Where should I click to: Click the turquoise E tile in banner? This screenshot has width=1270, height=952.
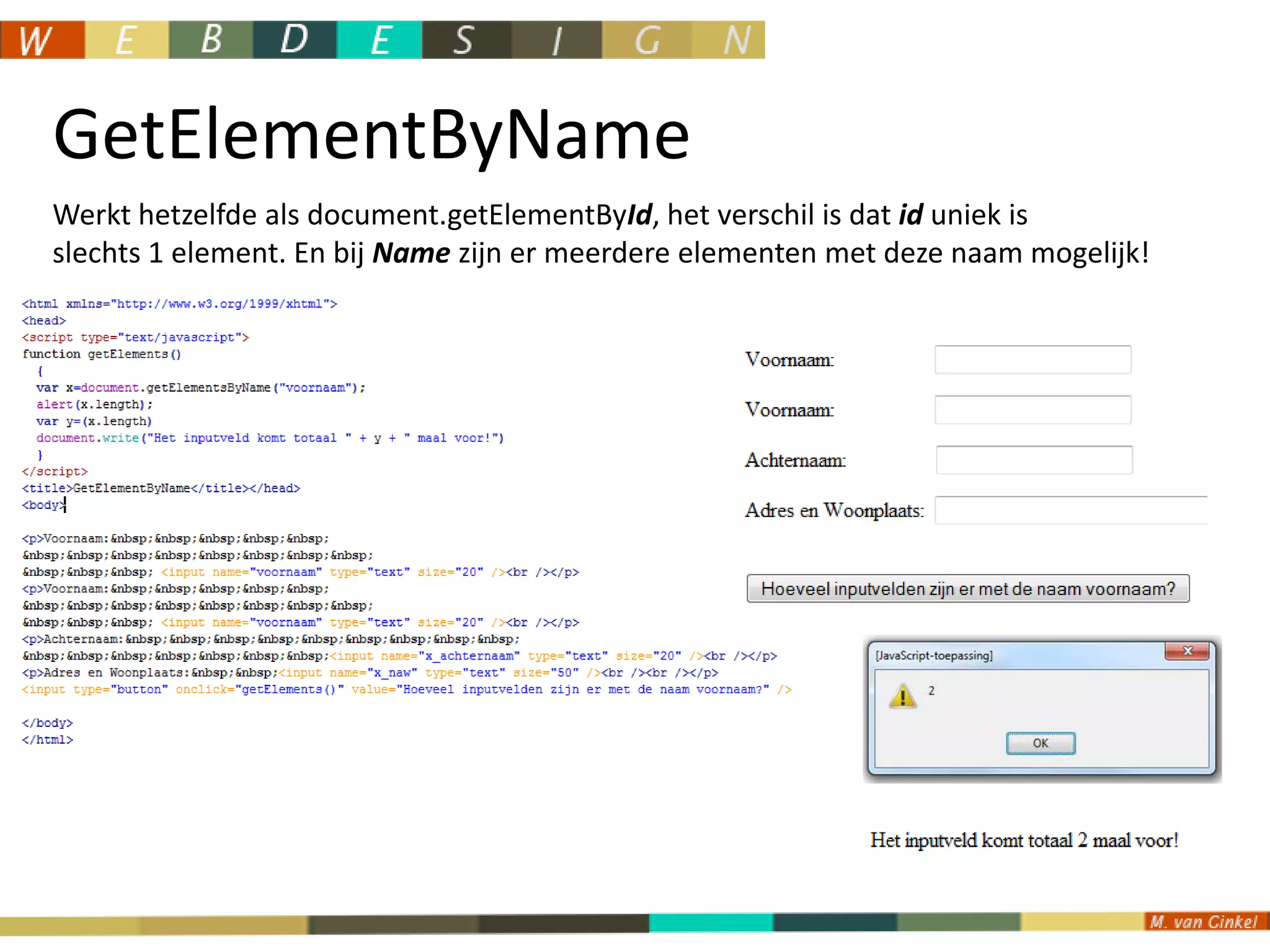pyautogui.click(x=380, y=40)
